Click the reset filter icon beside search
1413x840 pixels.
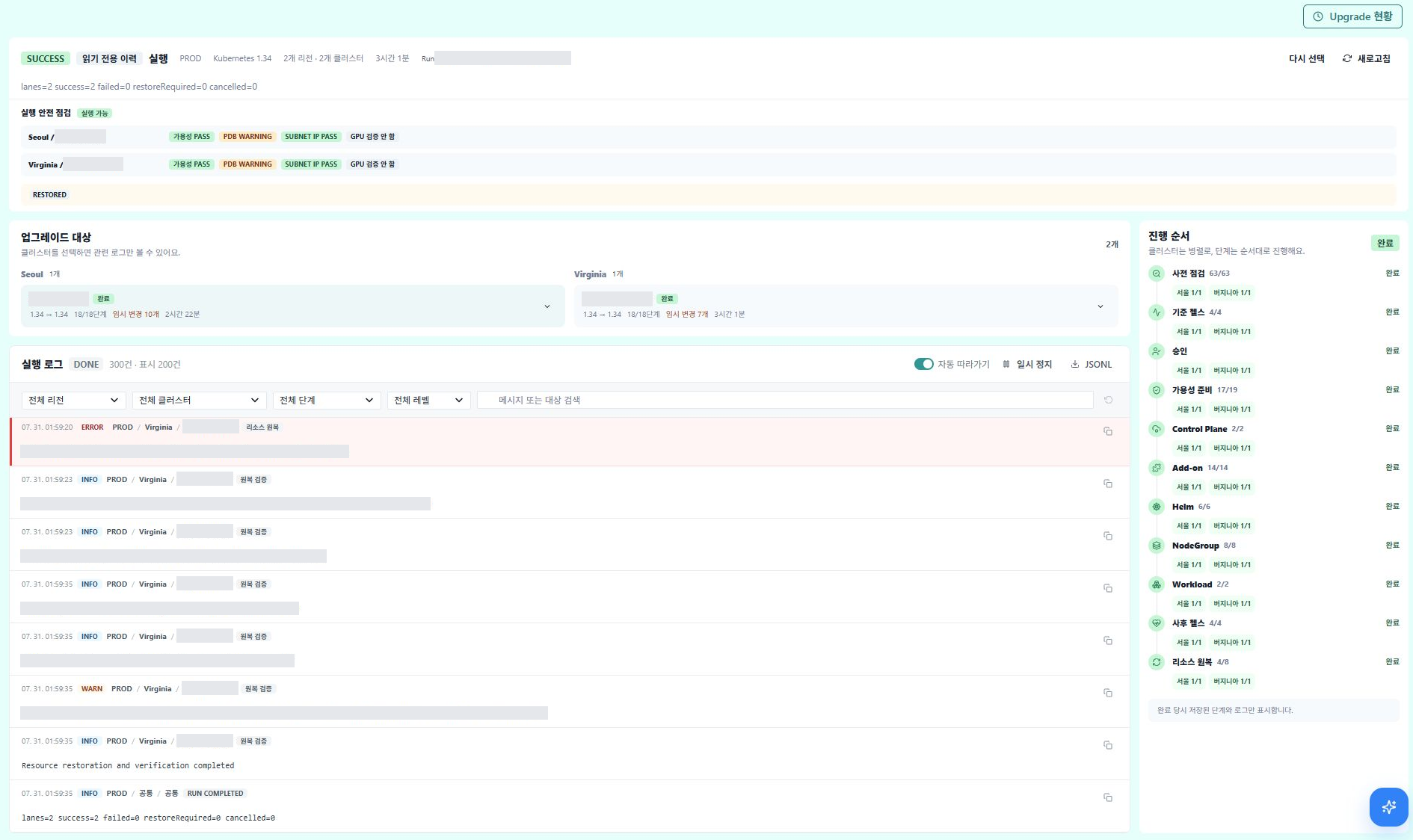coord(1108,400)
